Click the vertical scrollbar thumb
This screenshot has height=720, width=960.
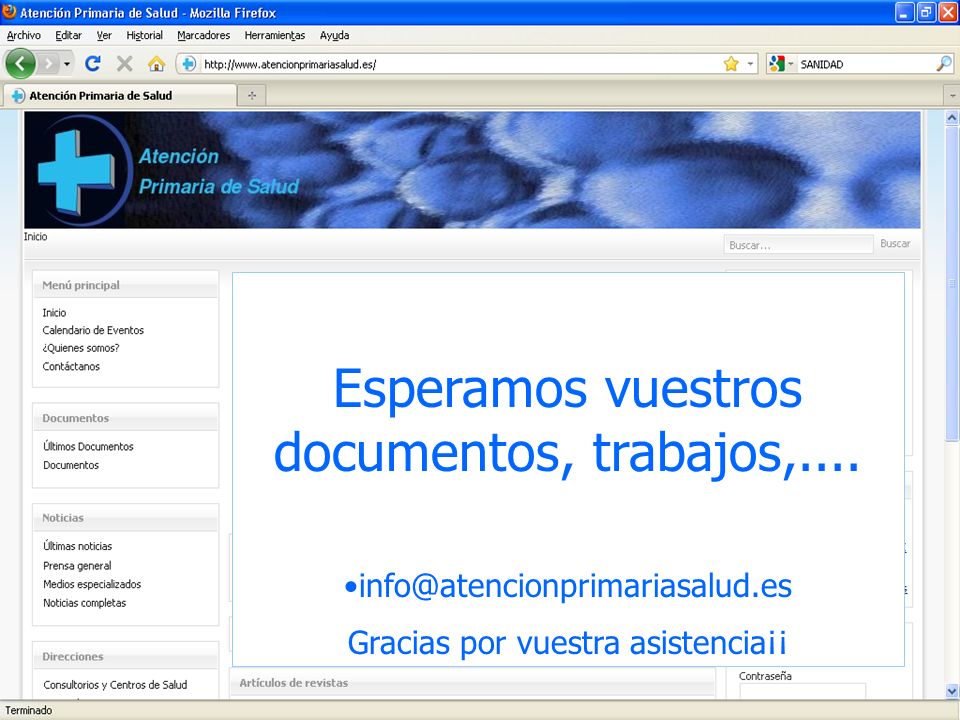[x=952, y=283]
